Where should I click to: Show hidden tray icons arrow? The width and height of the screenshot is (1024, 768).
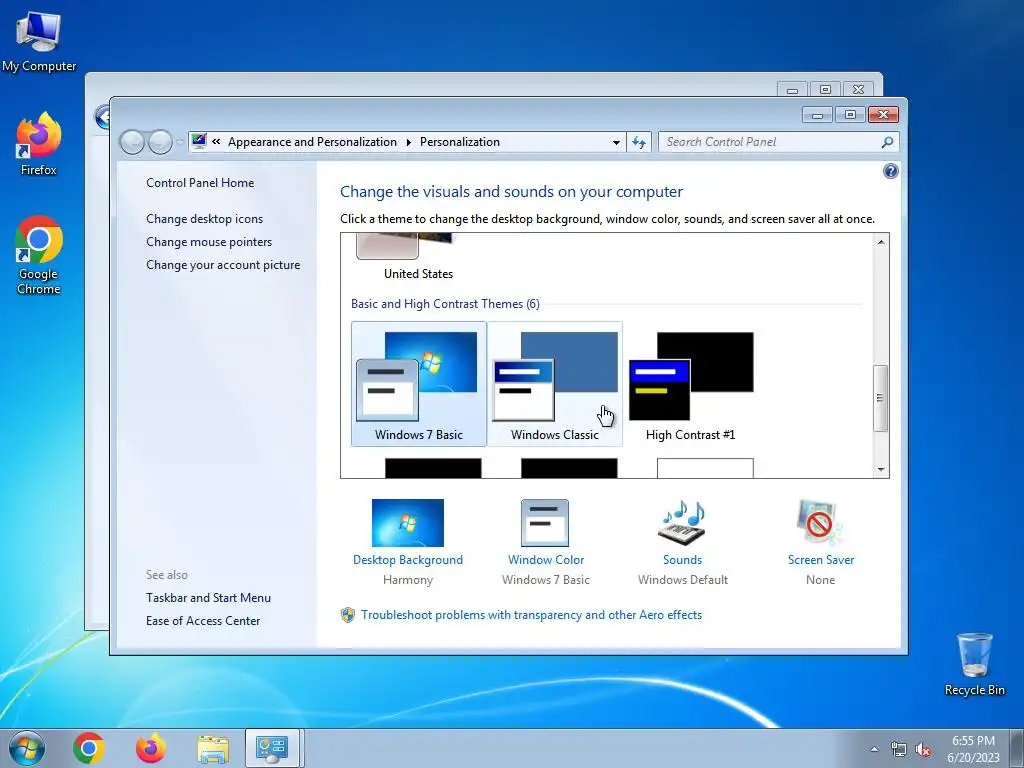(874, 749)
